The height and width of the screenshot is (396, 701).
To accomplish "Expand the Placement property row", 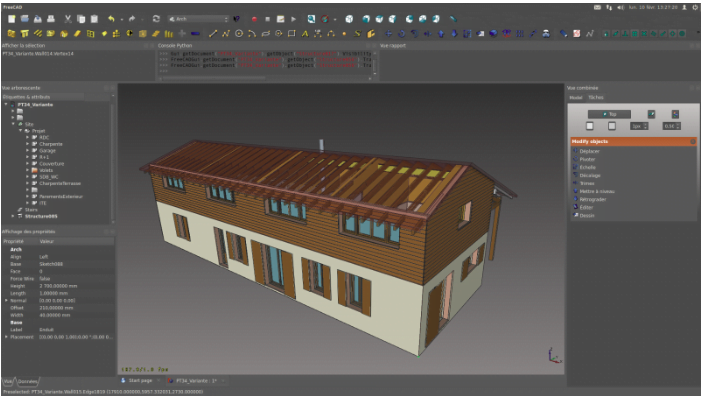I will pyautogui.click(x=6, y=337).
